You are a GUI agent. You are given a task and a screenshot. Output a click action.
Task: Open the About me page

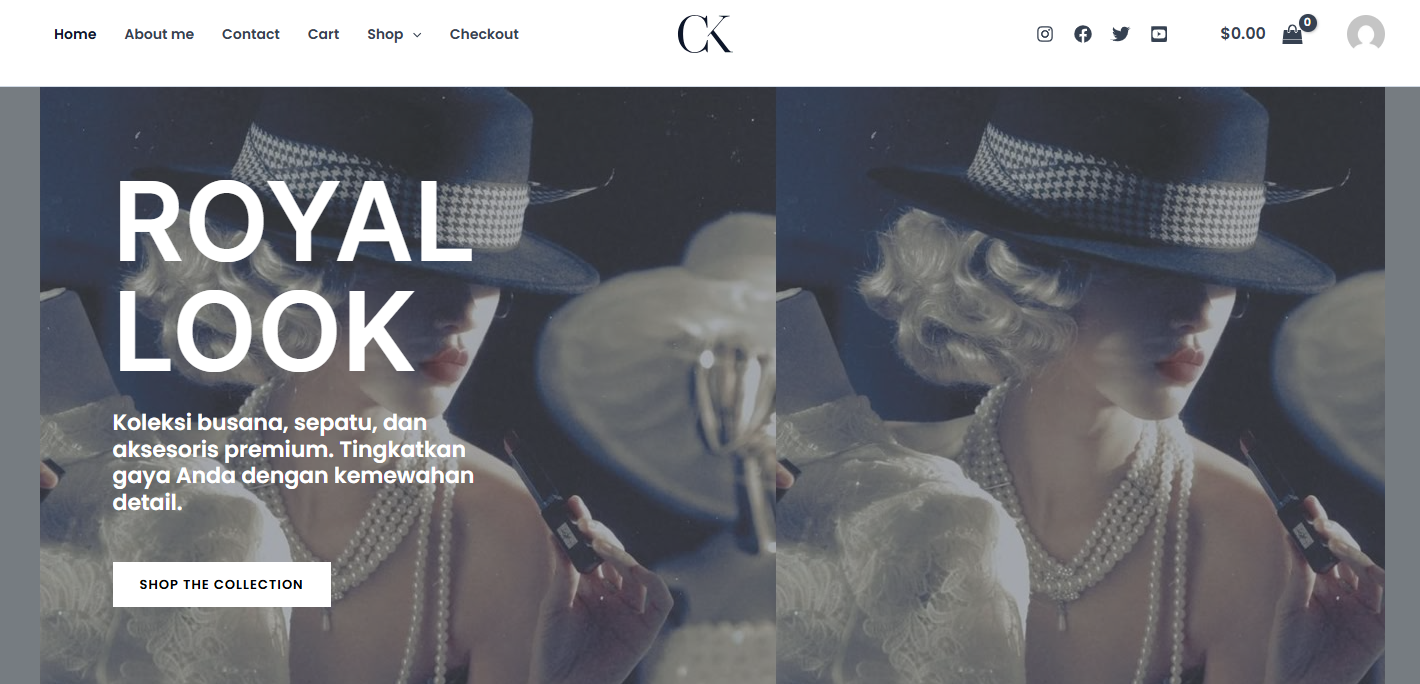click(159, 34)
